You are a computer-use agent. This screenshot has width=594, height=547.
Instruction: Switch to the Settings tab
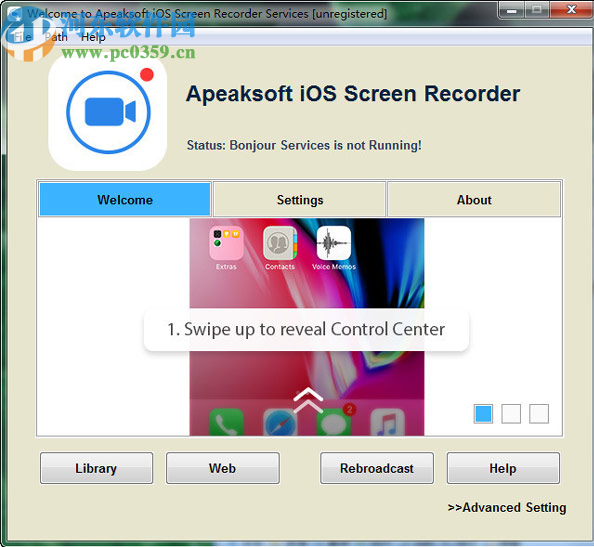click(x=300, y=200)
